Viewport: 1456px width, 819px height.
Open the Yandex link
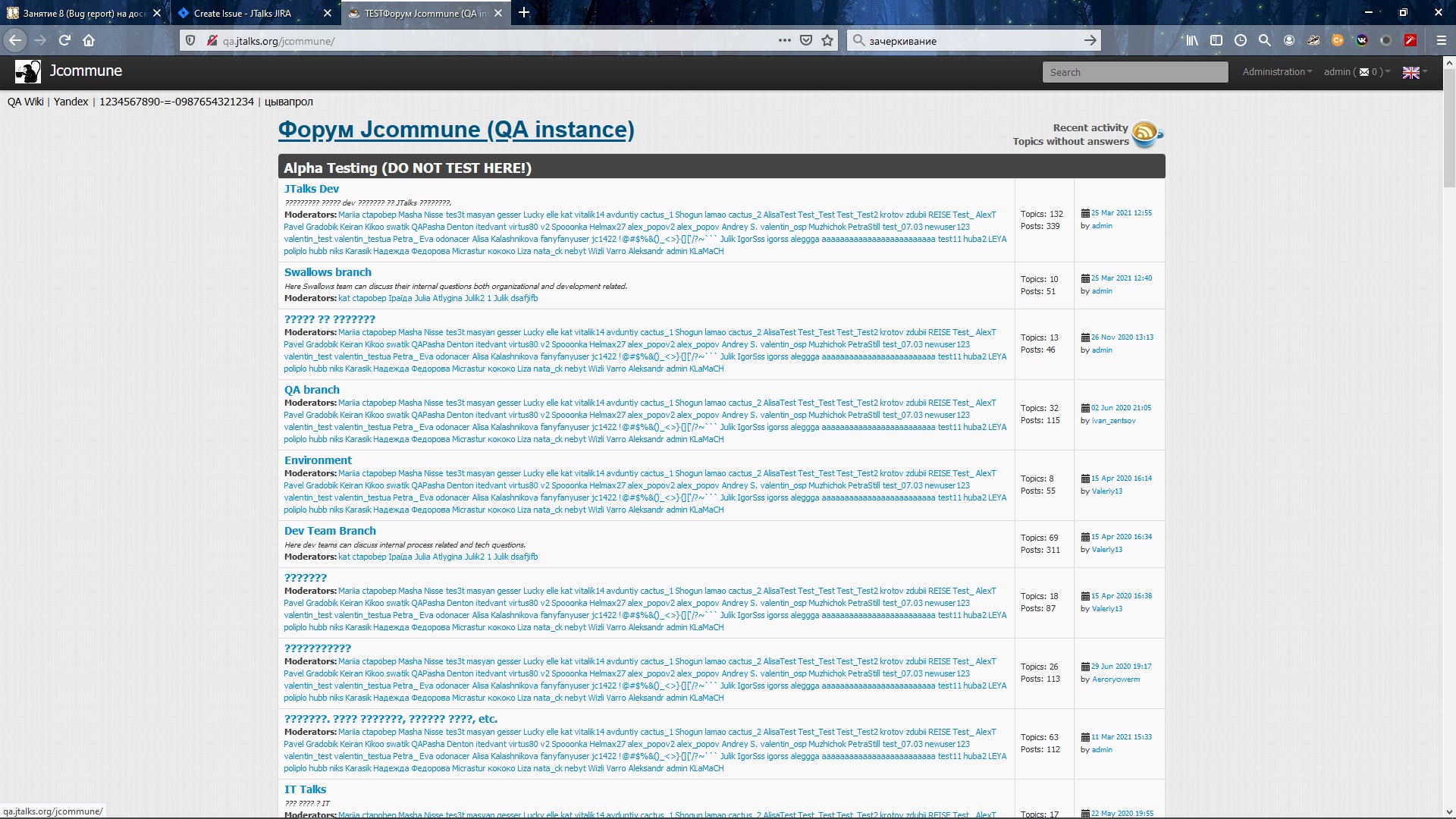[x=71, y=102]
